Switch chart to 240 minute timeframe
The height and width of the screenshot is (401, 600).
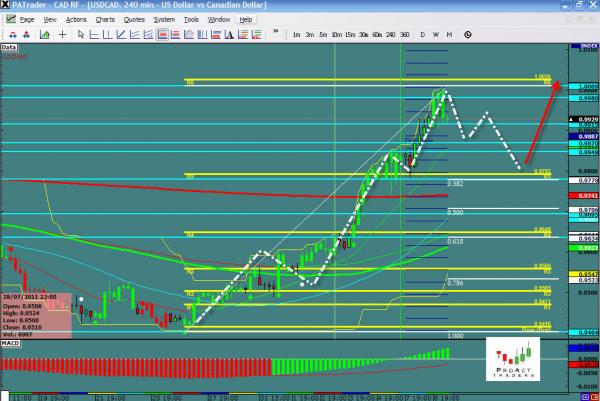click(x=389, y=34)
